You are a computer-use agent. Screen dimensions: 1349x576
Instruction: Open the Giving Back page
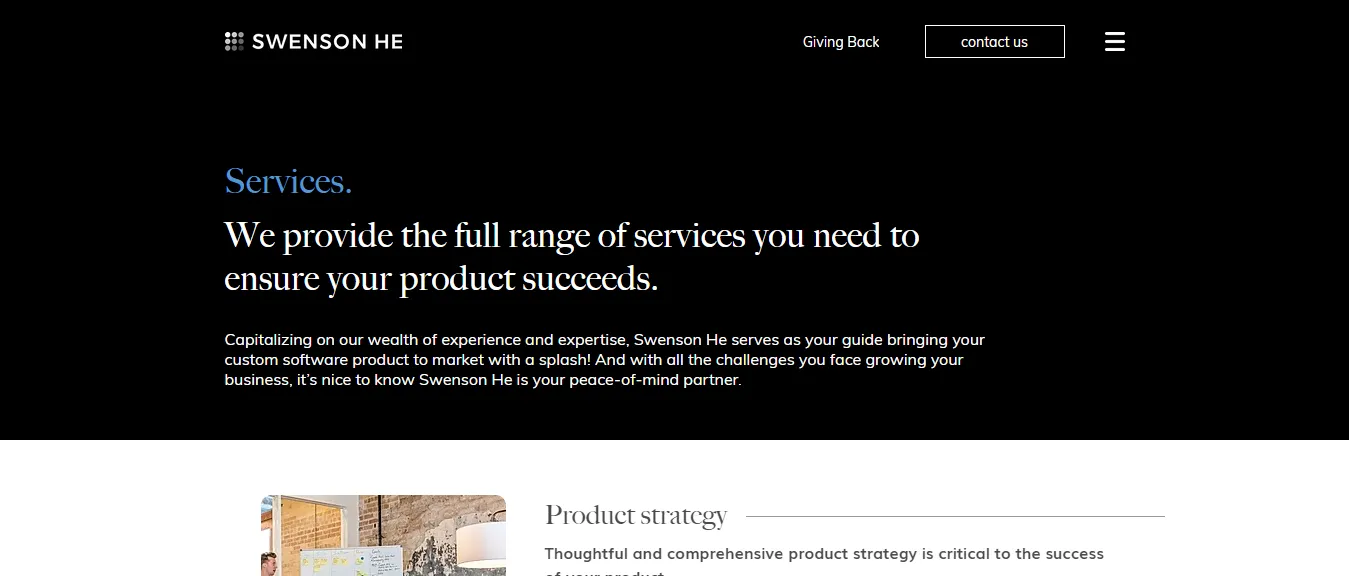[841, 42]
